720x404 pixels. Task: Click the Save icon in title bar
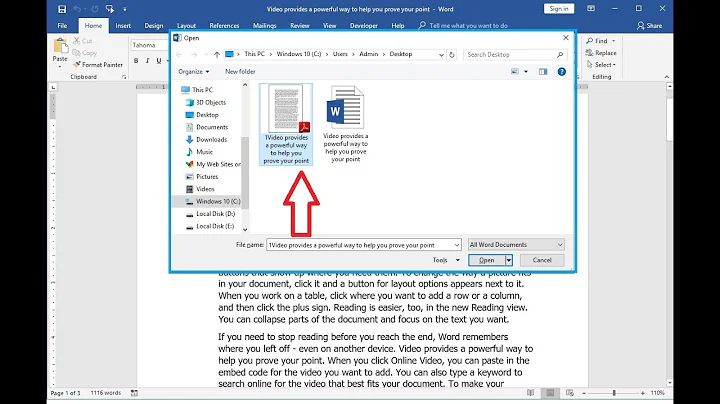[x=62, y=9]
